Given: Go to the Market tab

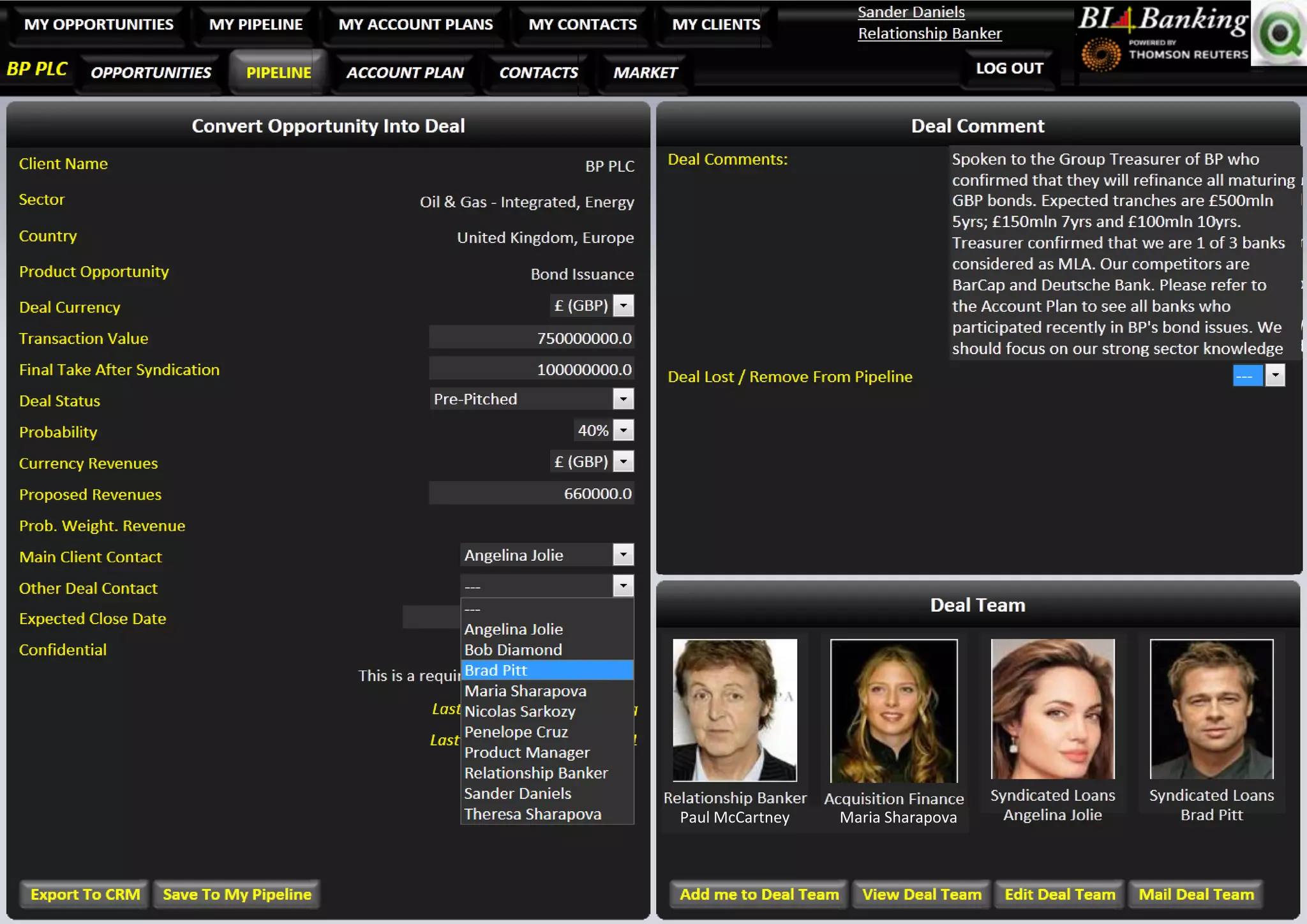Looking at the screenshot, I should (645, 73).
